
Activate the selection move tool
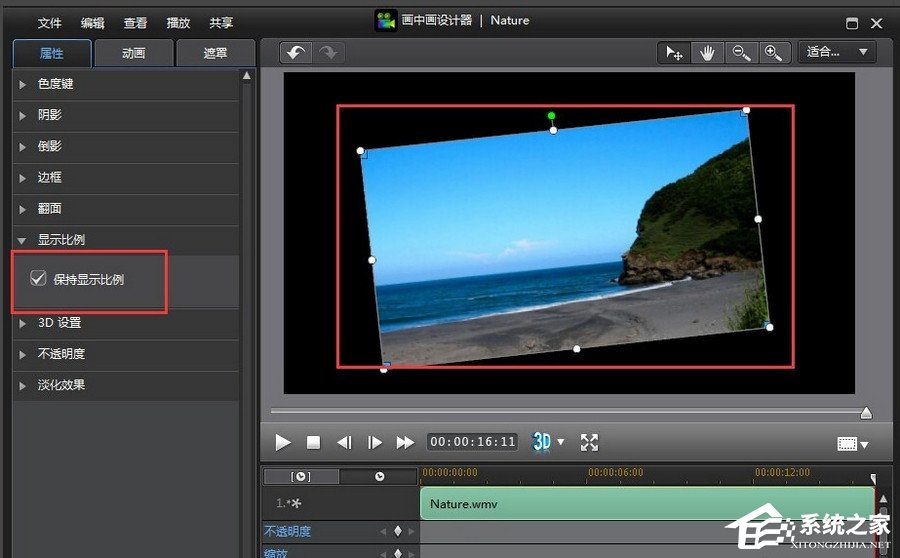(675, 53)
